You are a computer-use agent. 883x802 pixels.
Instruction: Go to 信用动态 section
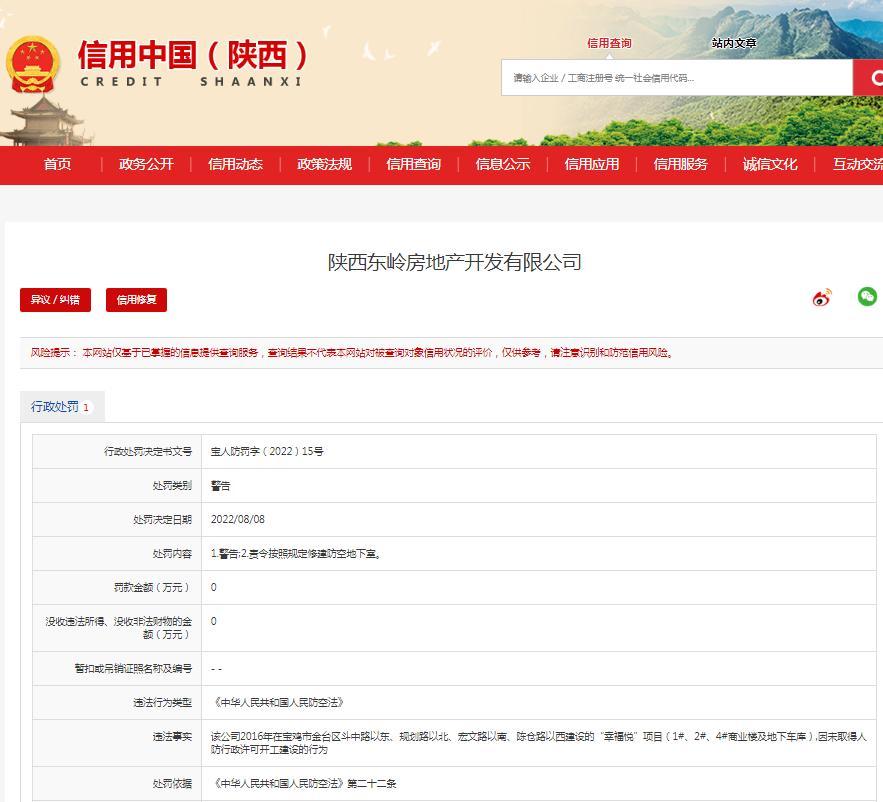235,164
